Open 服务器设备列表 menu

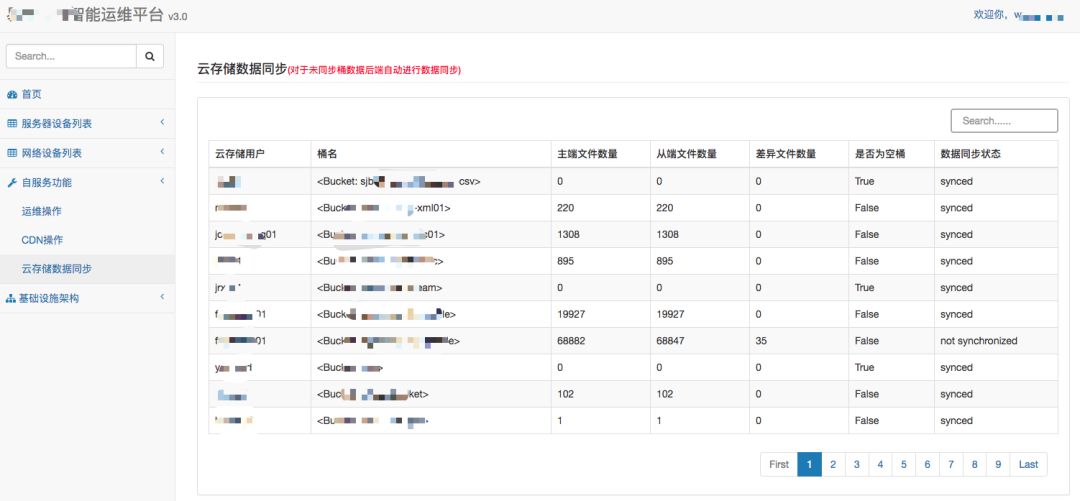click(x=87, y=124)
